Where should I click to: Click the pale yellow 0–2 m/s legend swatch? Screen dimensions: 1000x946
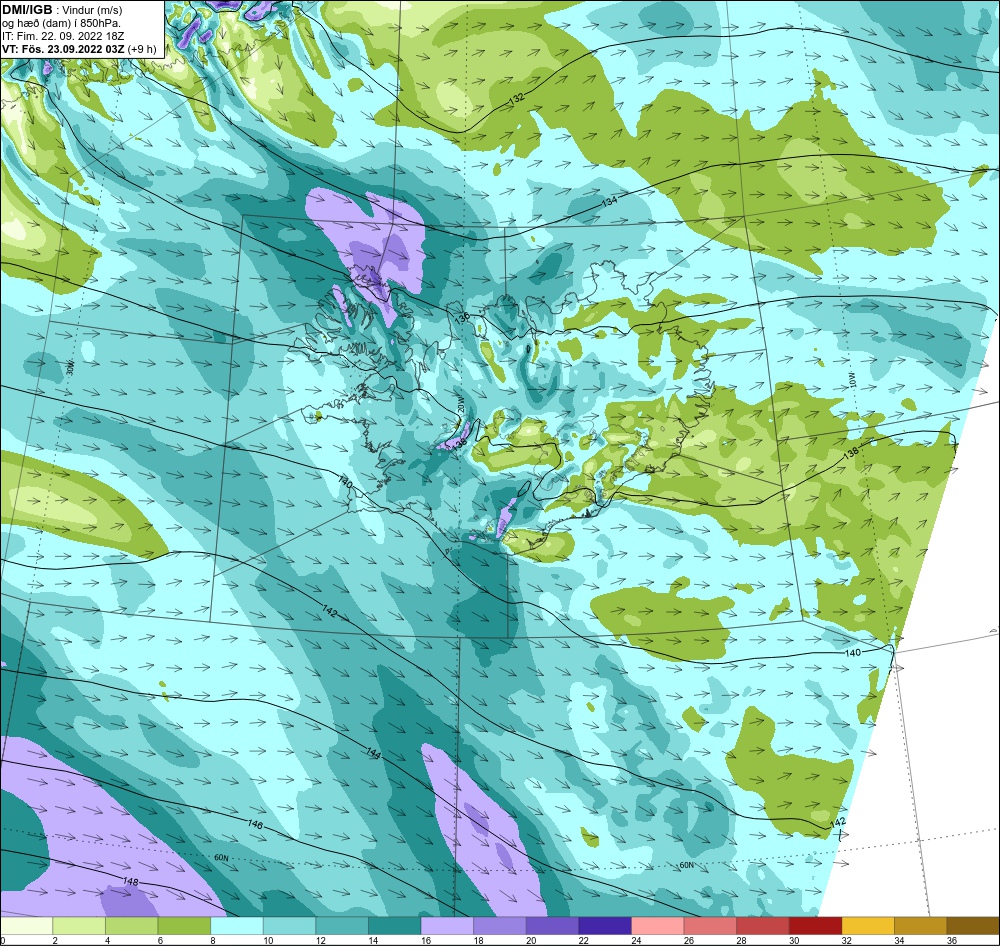27,926
